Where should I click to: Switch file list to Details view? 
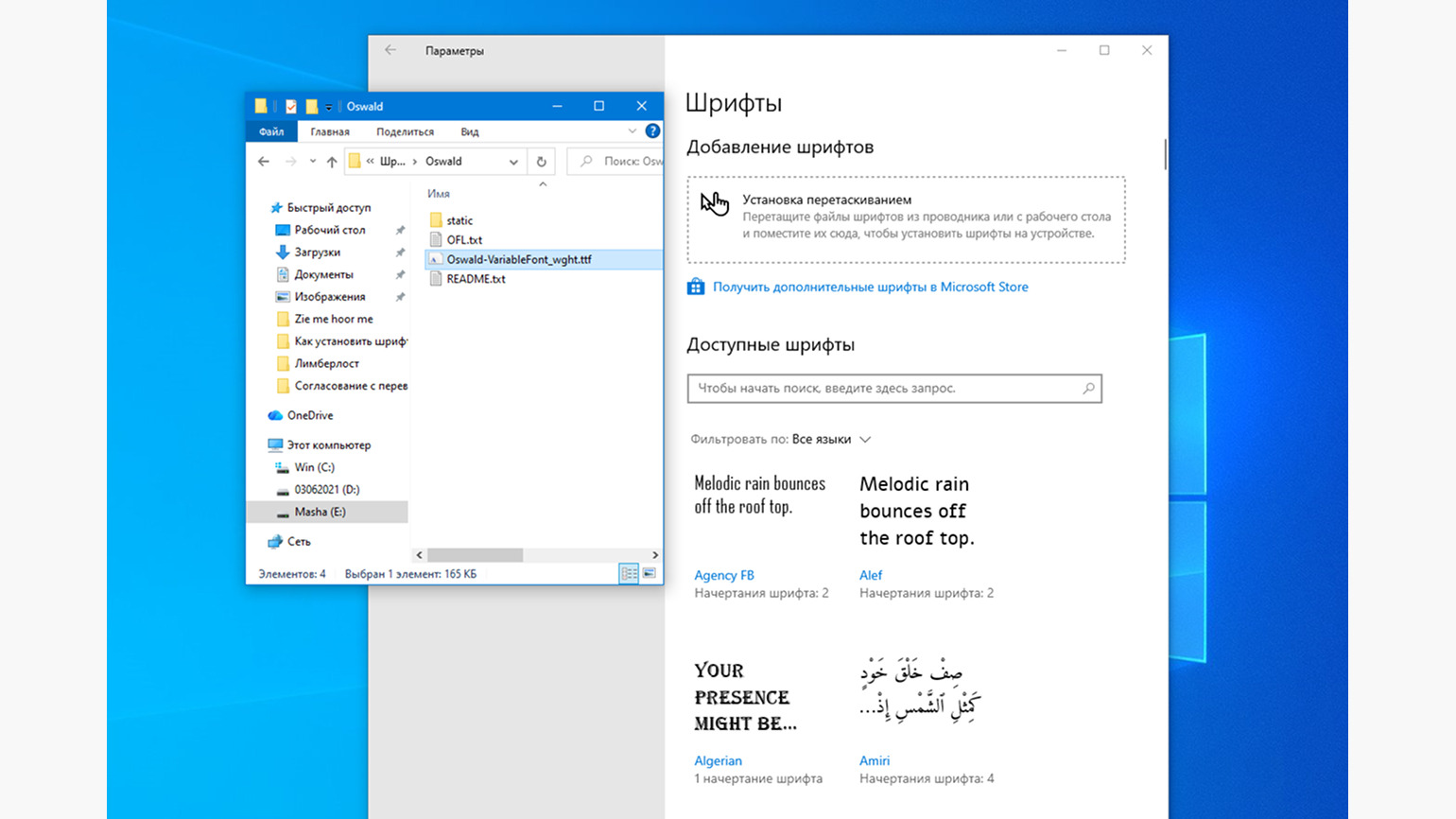(x=629, y=573)
